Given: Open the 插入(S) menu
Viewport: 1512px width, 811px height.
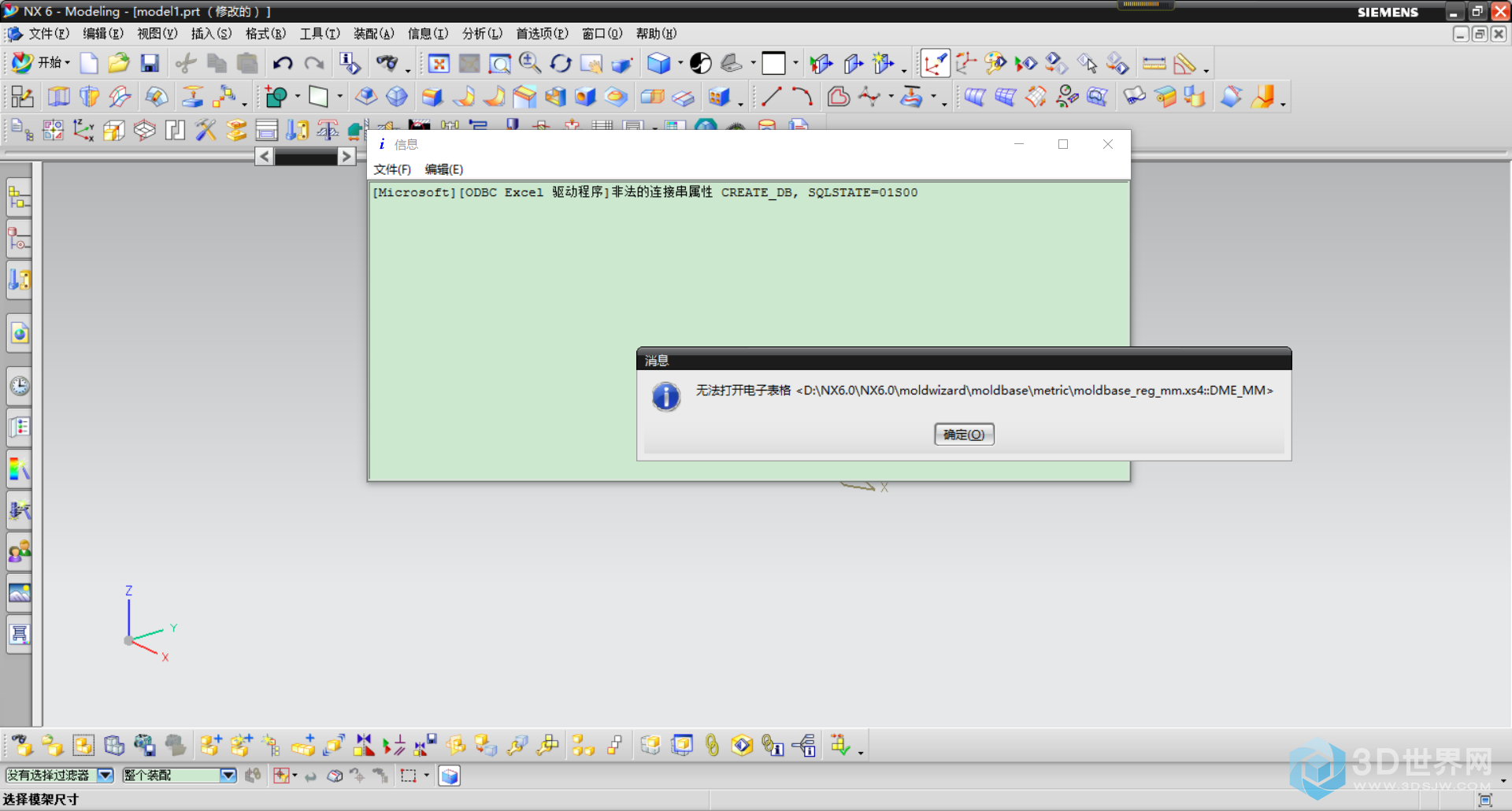Looking at the screenshot, I should click(x=211, y=34).
